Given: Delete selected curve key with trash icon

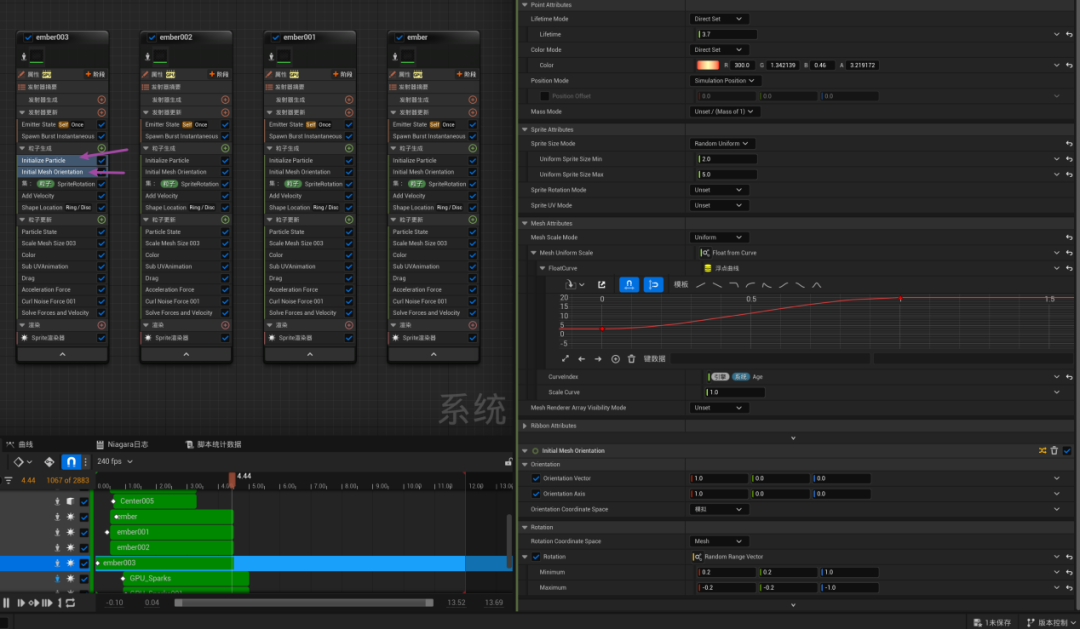Looking at the screenshot, I should (x=632, y=359).
